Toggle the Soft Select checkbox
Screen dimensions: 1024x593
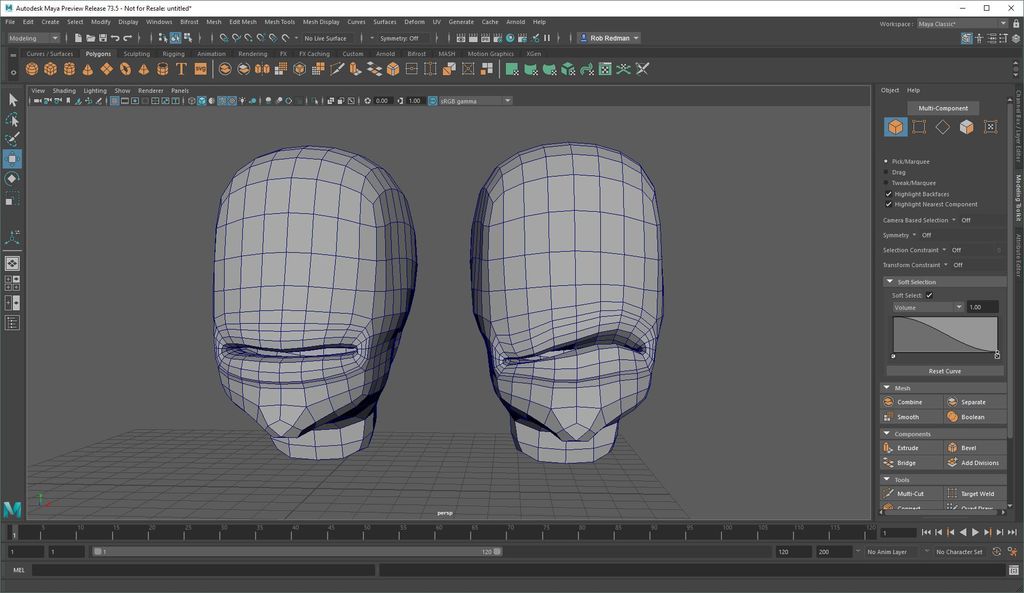tap(930, 295)
